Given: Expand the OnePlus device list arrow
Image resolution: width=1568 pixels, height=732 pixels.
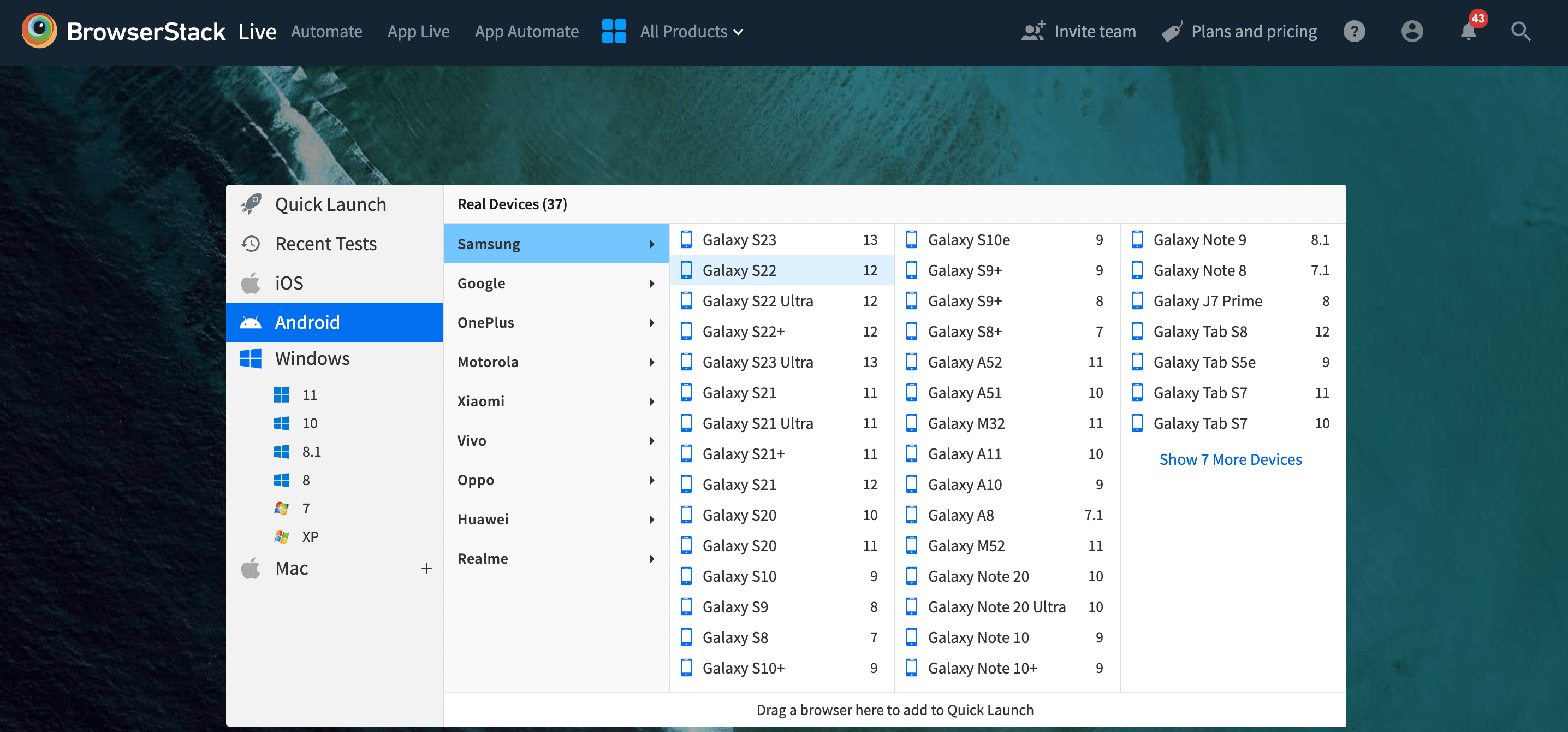Looking at the screenshot, I should coord(652,323).
